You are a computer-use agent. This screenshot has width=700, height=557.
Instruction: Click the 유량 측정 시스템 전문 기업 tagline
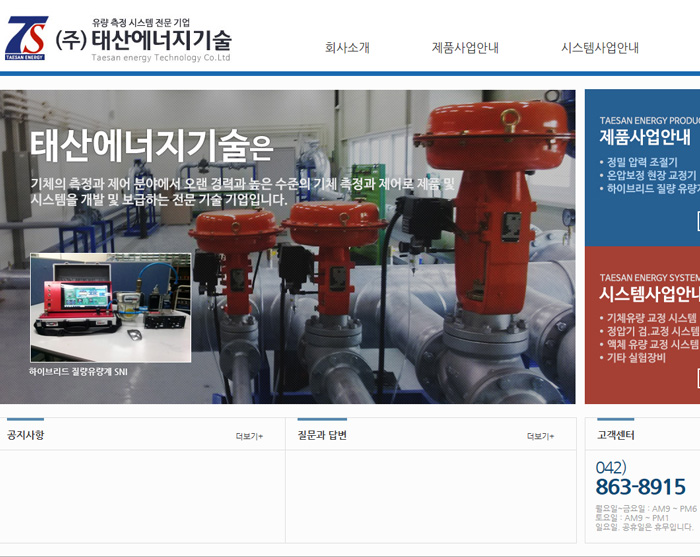(x=141, y=22)
